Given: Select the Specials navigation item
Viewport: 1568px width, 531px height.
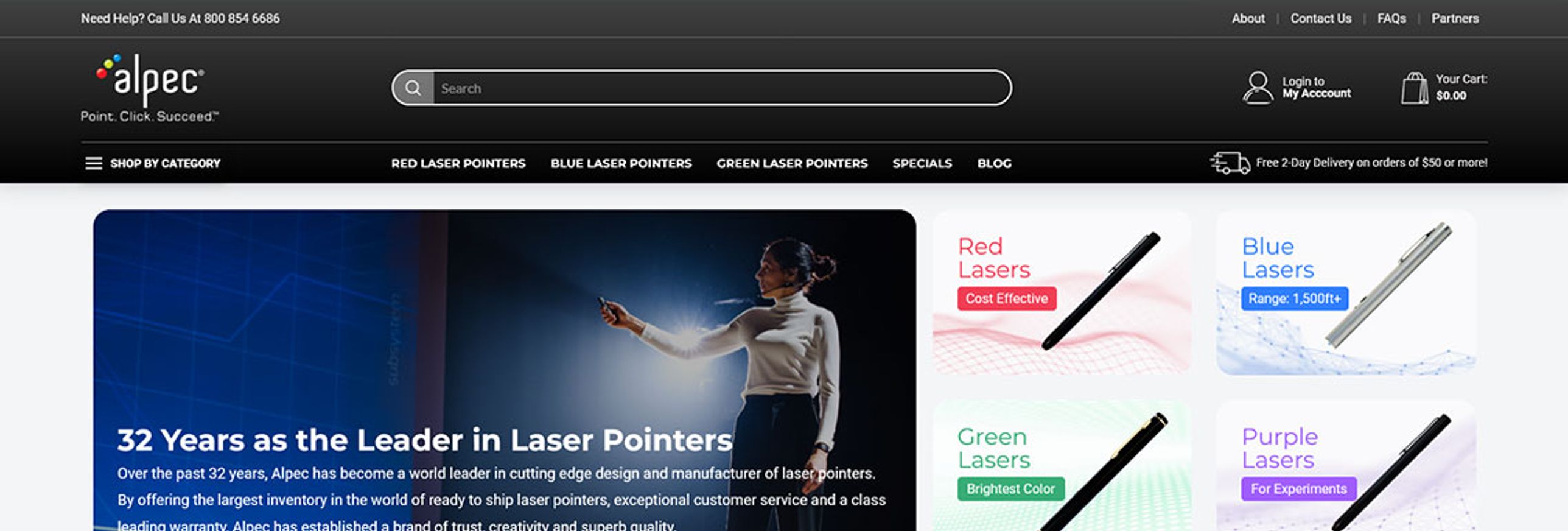Looking at the screenshot, I should coord(922,163).
